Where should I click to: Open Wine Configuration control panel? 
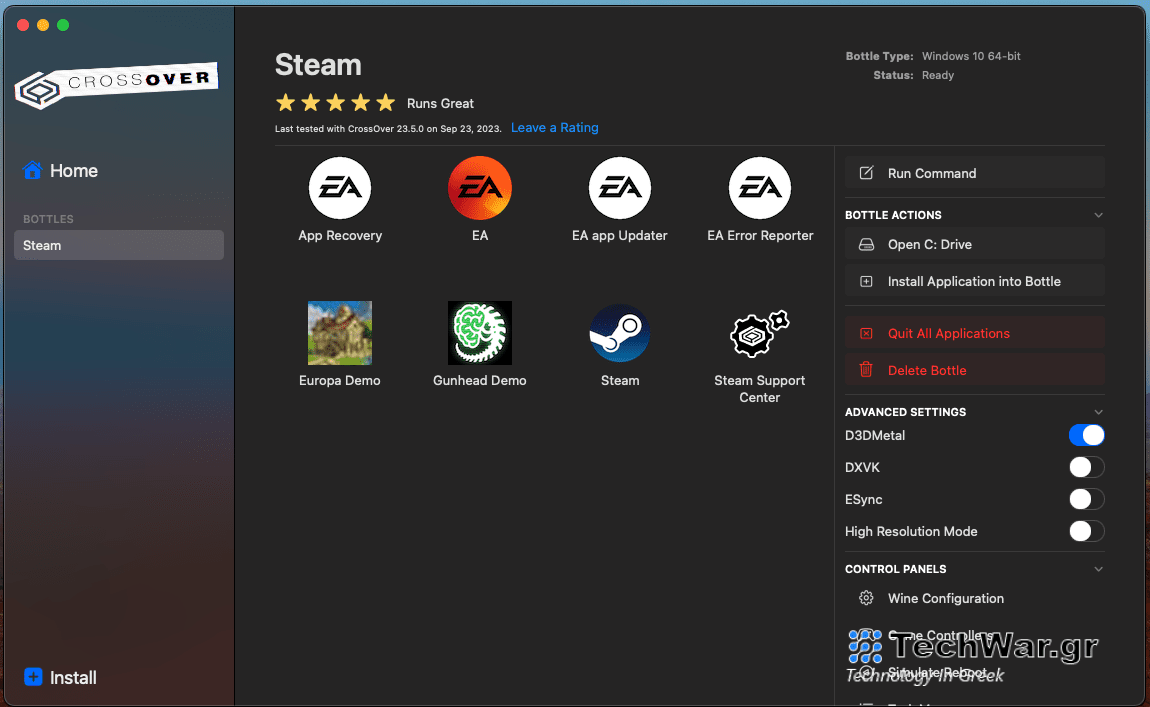tap(944, 598)
